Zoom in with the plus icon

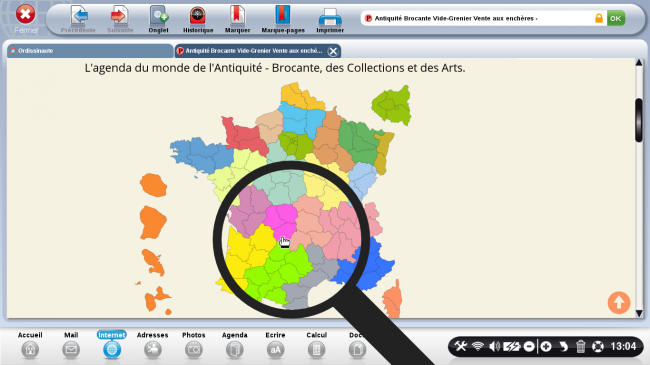[546, 346]
